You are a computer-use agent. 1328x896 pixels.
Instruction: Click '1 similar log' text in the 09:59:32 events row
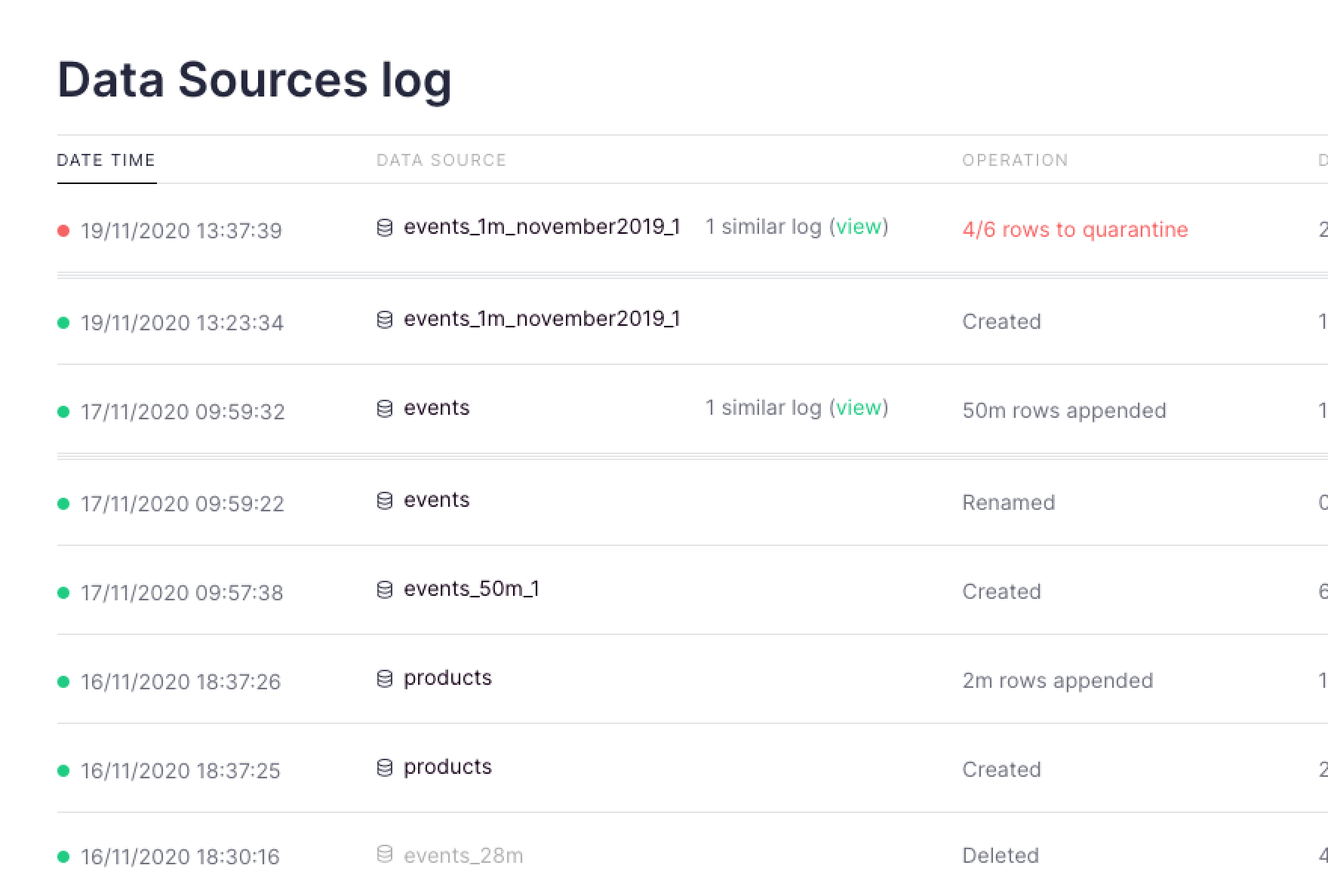click(x=763, y=408)
